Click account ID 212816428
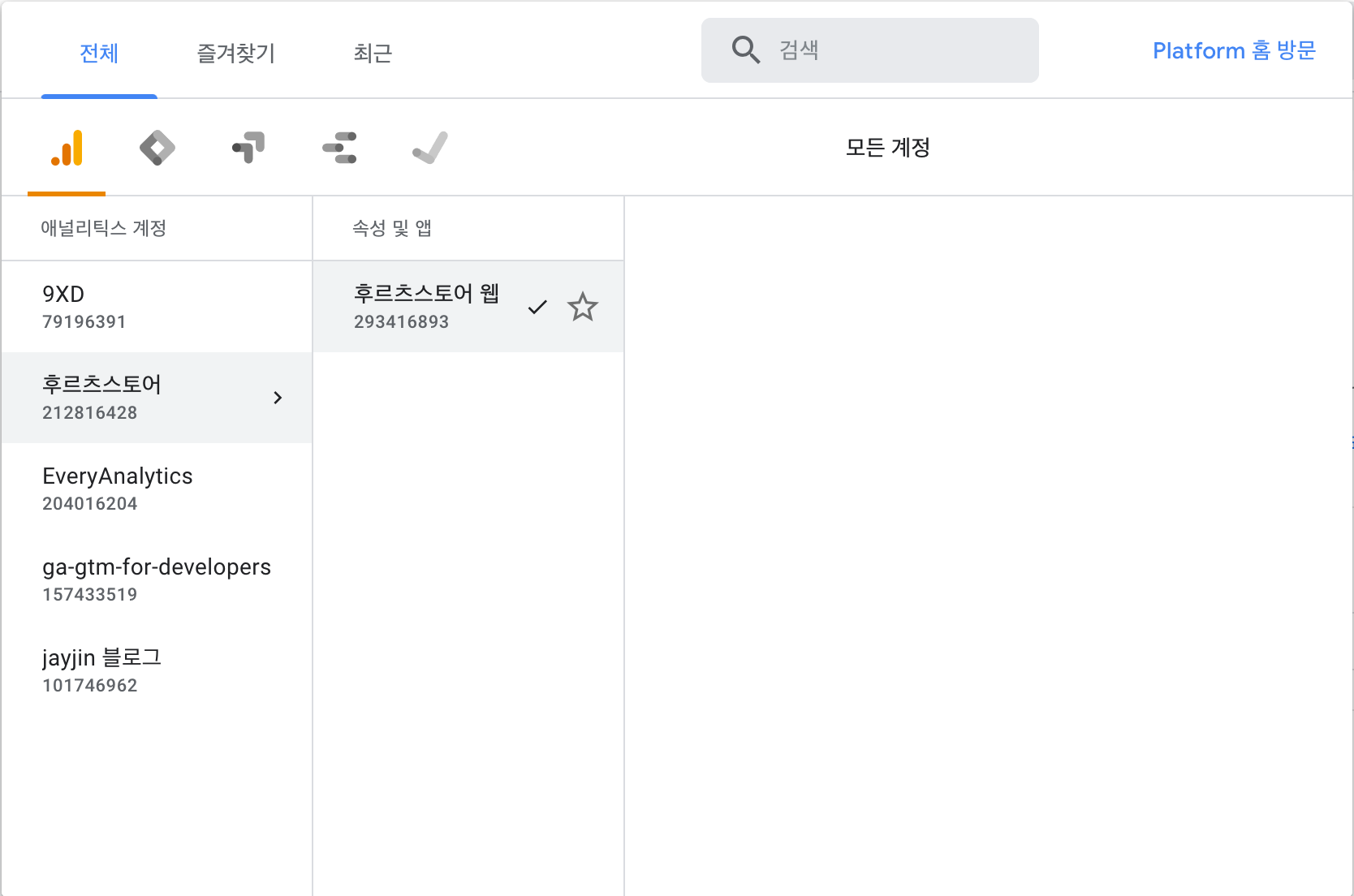The image size is (1354, 896). [x=90, y=412]
